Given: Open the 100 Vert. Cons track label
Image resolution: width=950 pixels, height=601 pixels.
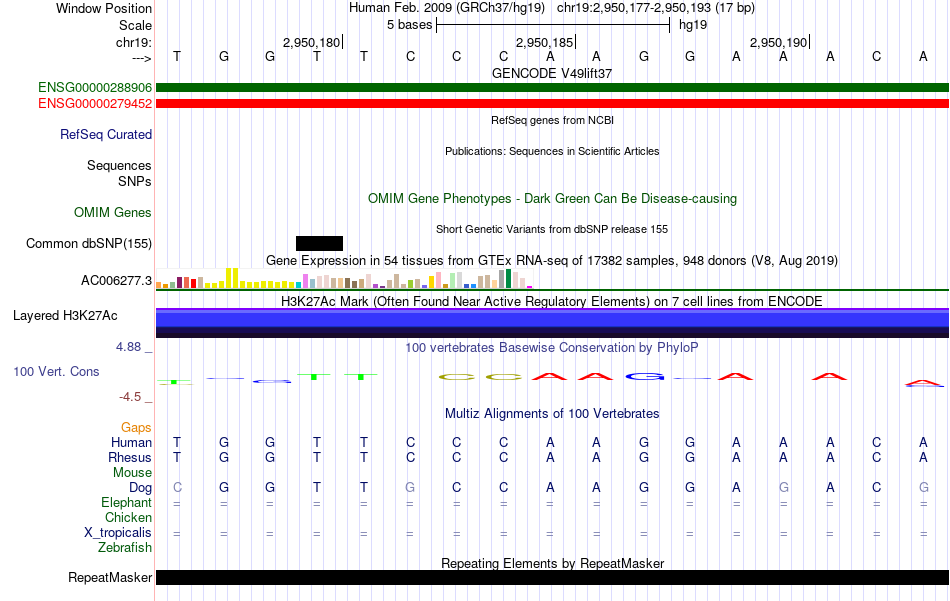Looking at the screenshot, I should 56,372.
